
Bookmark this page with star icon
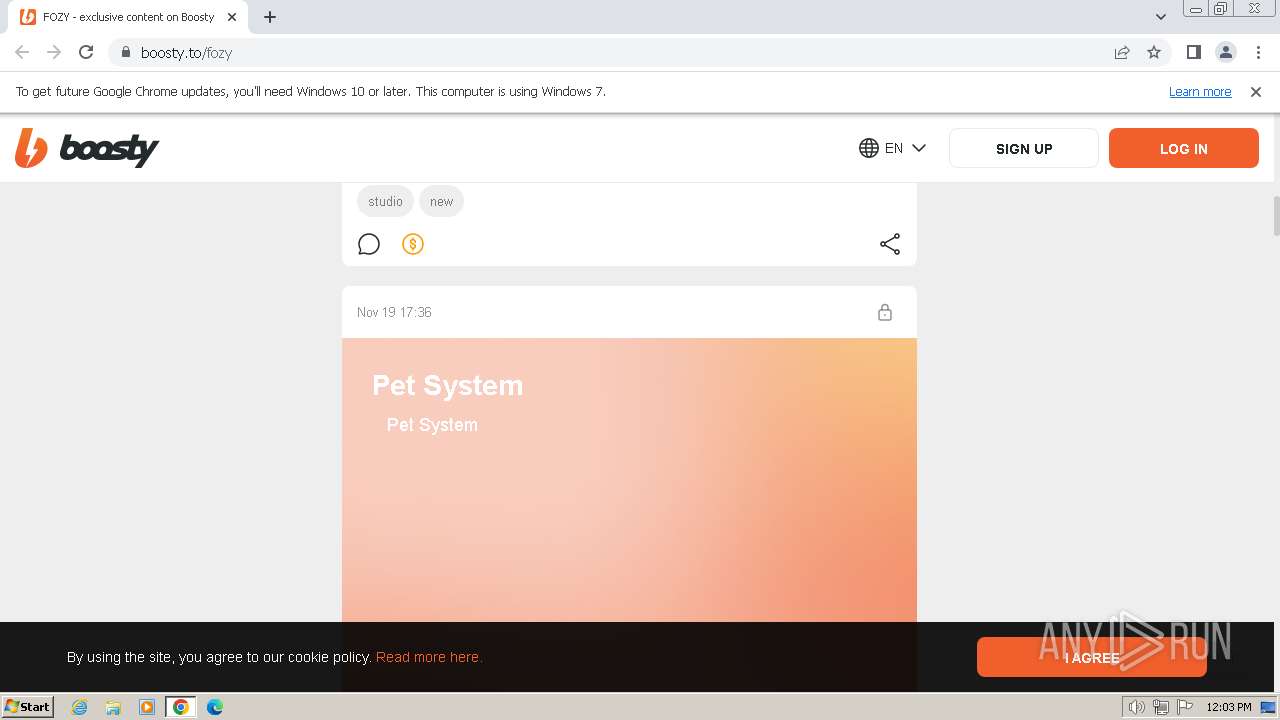pos(1154,52)
